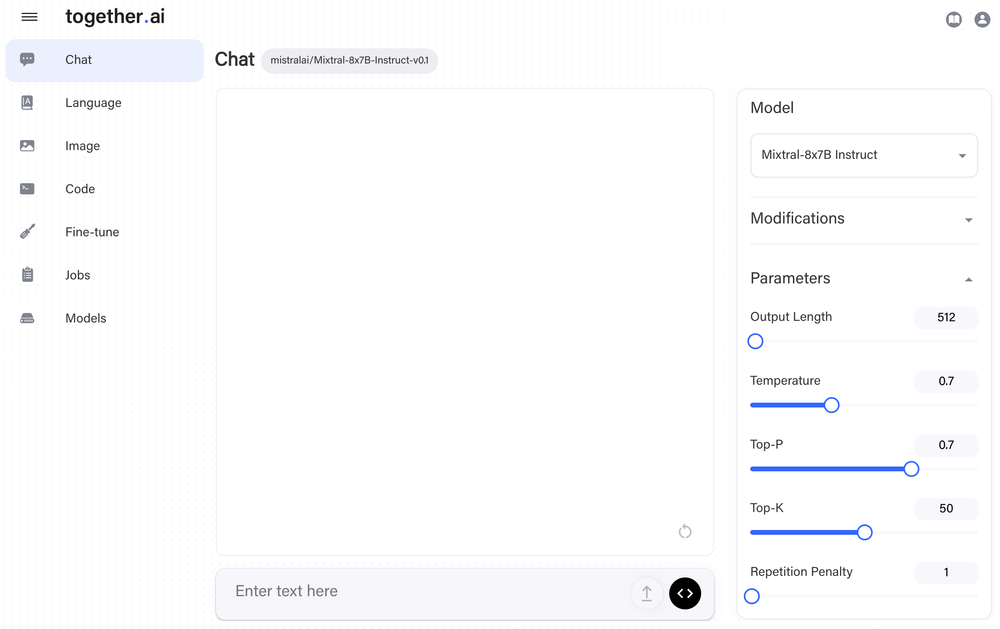Open the Mixtral-8x7B Instruct model dropdown
Image resolution: width=1000 pixels, height=629 pixels.
[x=864, y=155]
